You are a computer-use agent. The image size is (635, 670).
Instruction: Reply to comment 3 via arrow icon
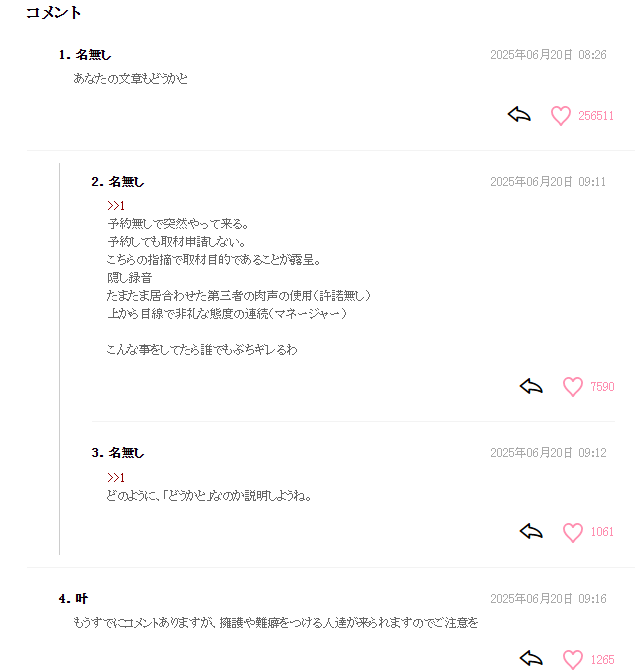click(x=531, y=531)
